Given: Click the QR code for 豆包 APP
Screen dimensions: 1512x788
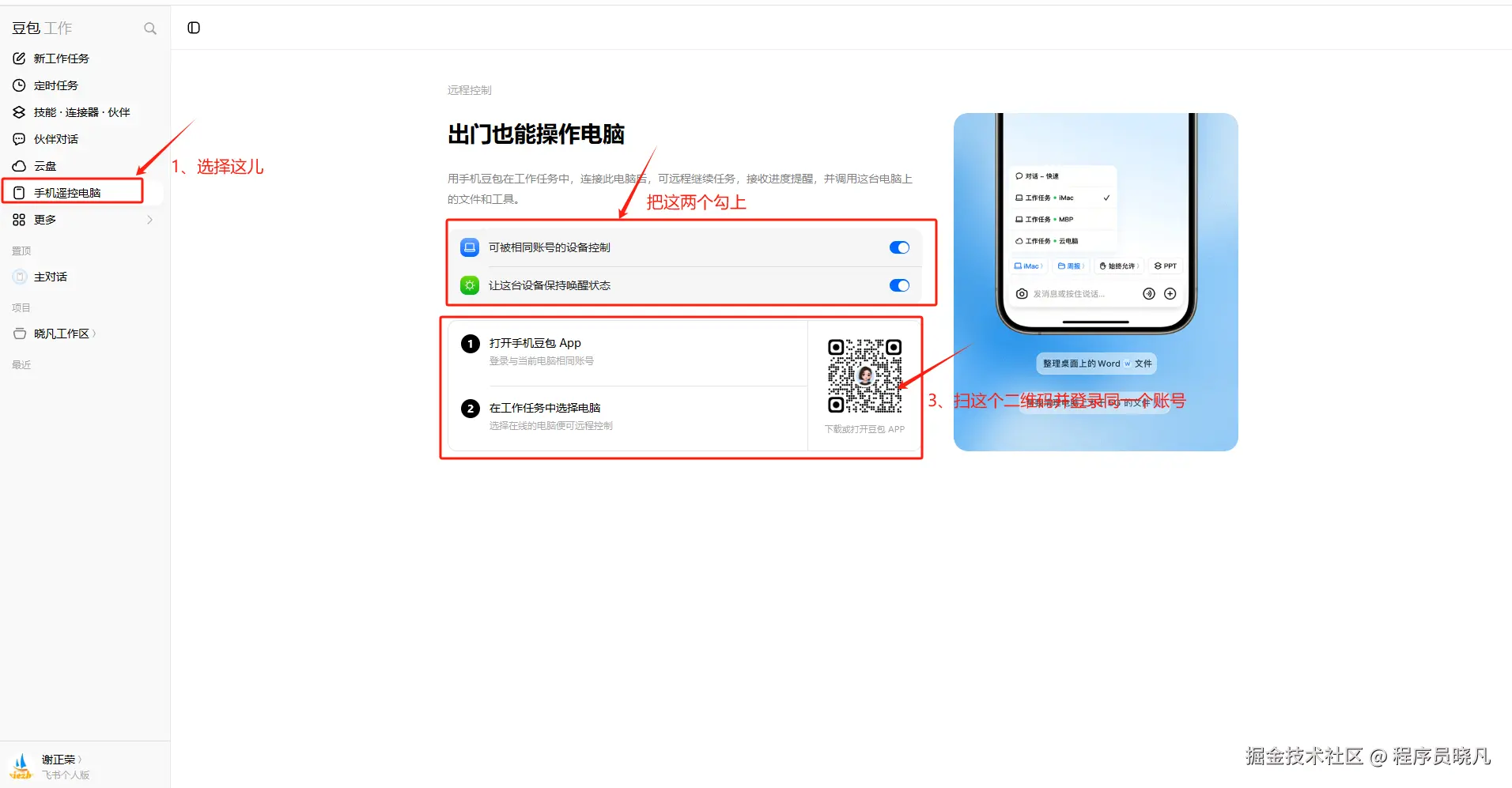Looking at the screenshot, I should (865, 376).
